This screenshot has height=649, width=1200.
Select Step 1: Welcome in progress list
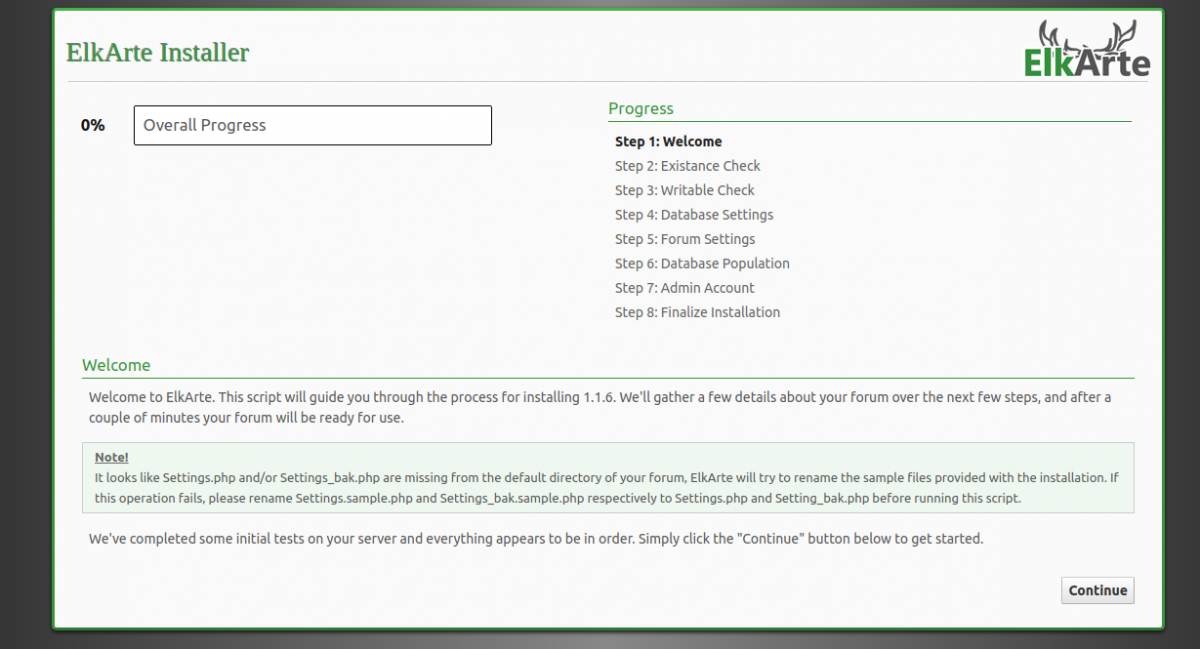[x=668, y=142]
